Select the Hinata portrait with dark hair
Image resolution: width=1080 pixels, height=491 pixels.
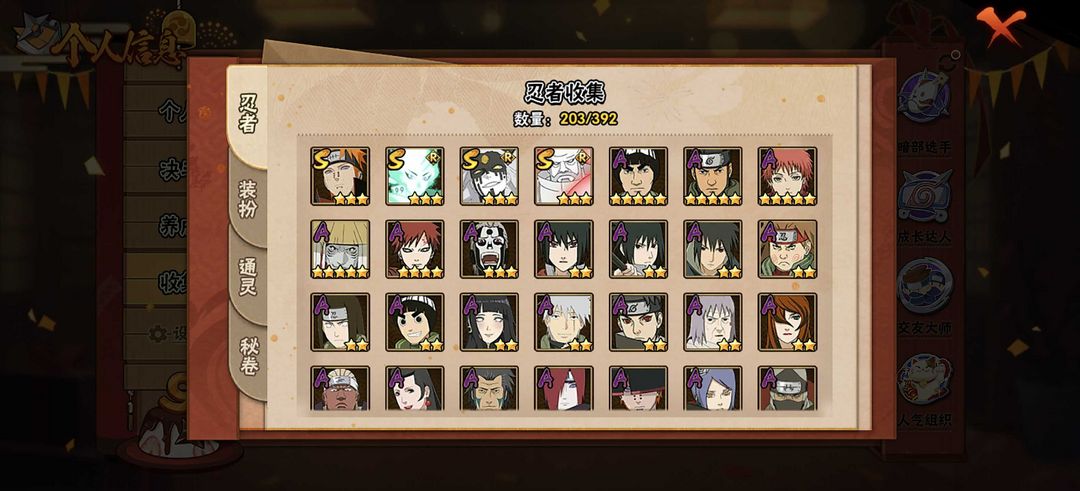click(x=489, y=322)
